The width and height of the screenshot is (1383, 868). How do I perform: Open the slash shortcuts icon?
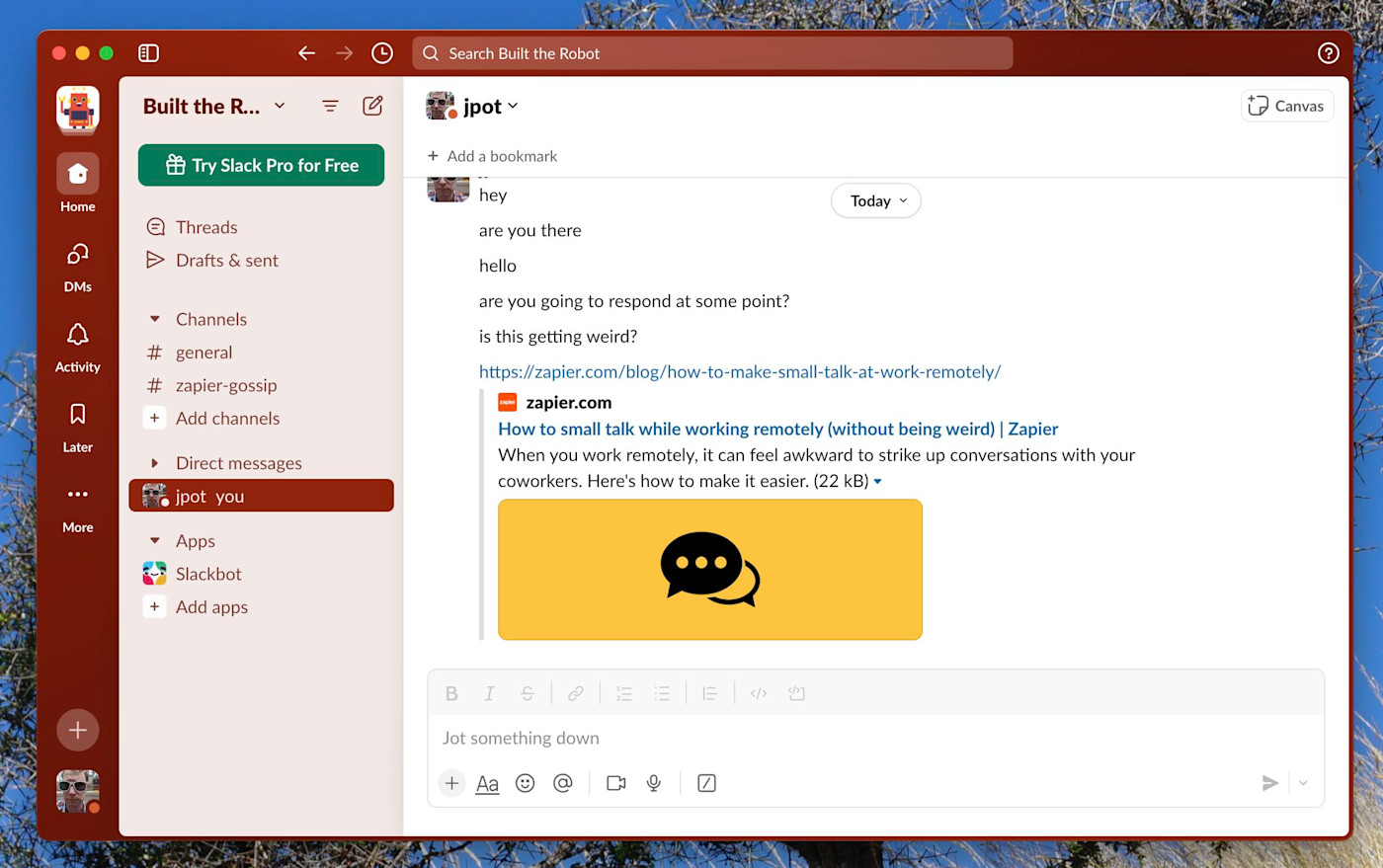(x=706, y=783)
